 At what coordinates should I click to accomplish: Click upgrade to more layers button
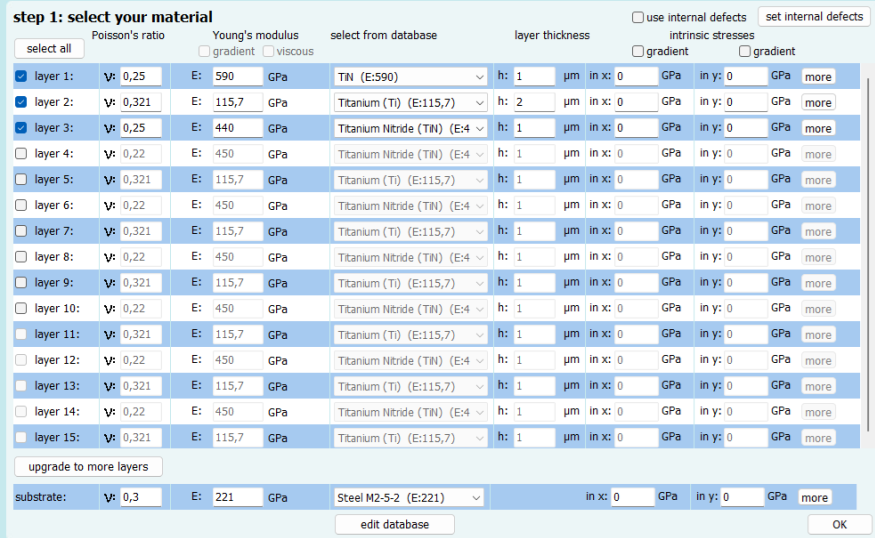click(88, 467)
